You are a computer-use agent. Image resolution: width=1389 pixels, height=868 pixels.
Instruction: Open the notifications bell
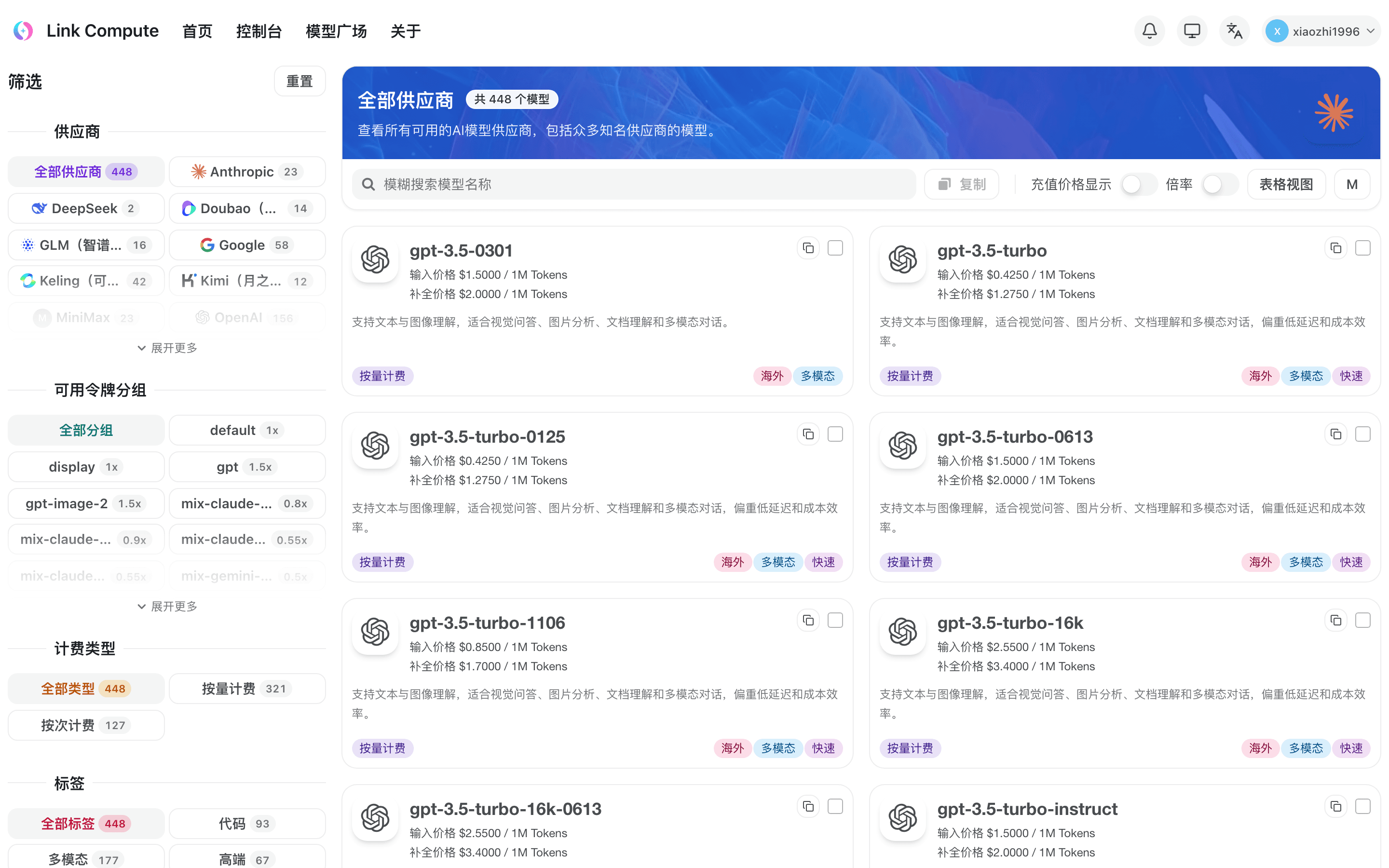point(1149,31)
